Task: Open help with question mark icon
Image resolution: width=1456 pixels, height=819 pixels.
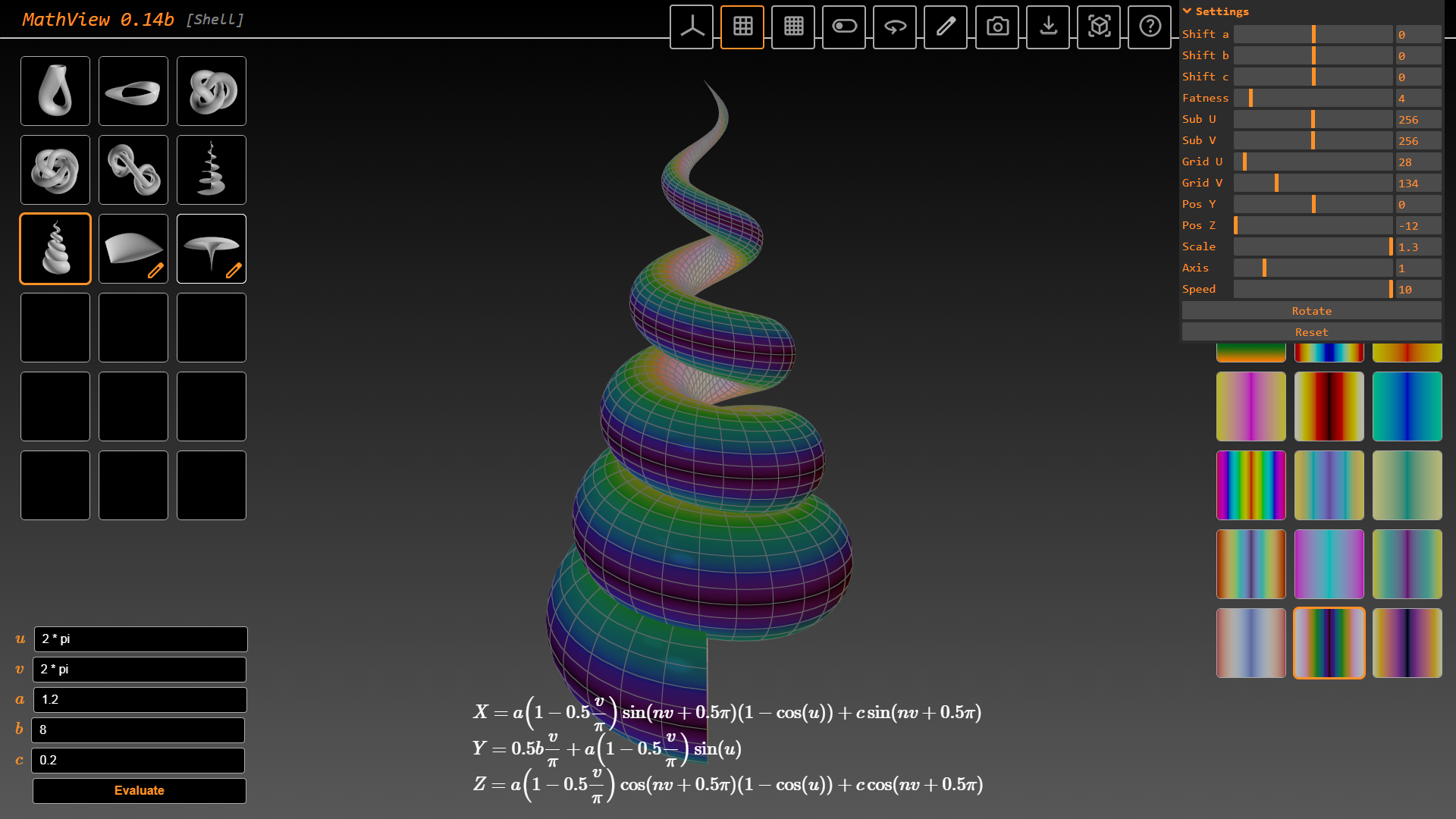Action: (1150, 27)
